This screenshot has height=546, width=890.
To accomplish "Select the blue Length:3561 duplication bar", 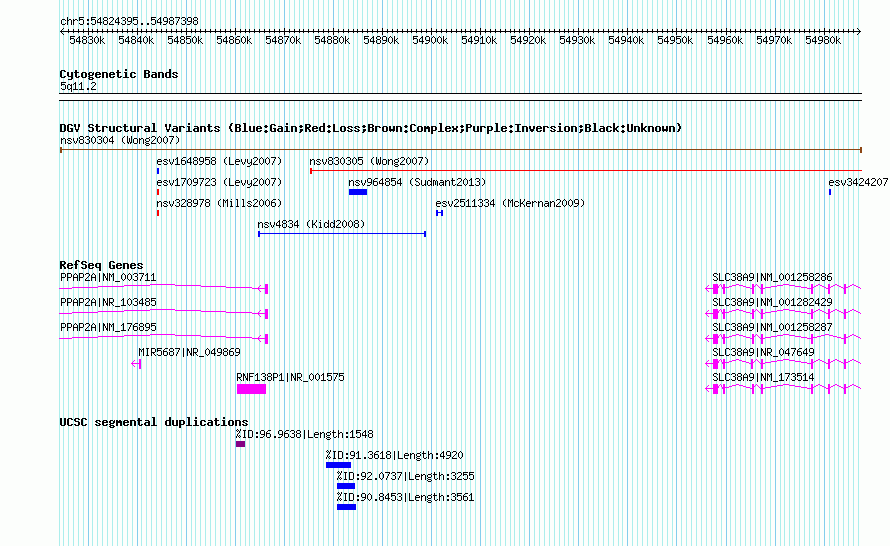I will pyautogui.click(x=346, y=507).
